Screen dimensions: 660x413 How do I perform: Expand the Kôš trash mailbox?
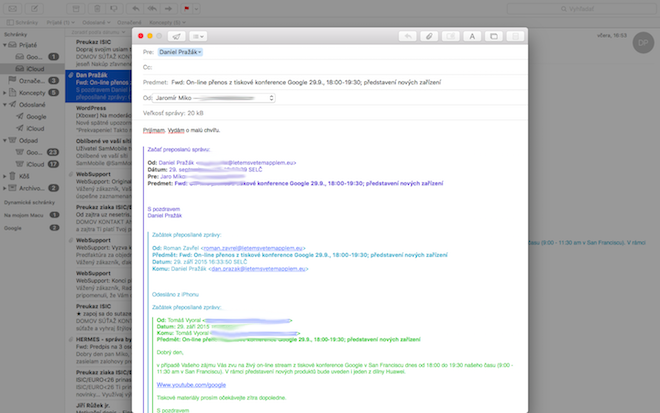5,176
